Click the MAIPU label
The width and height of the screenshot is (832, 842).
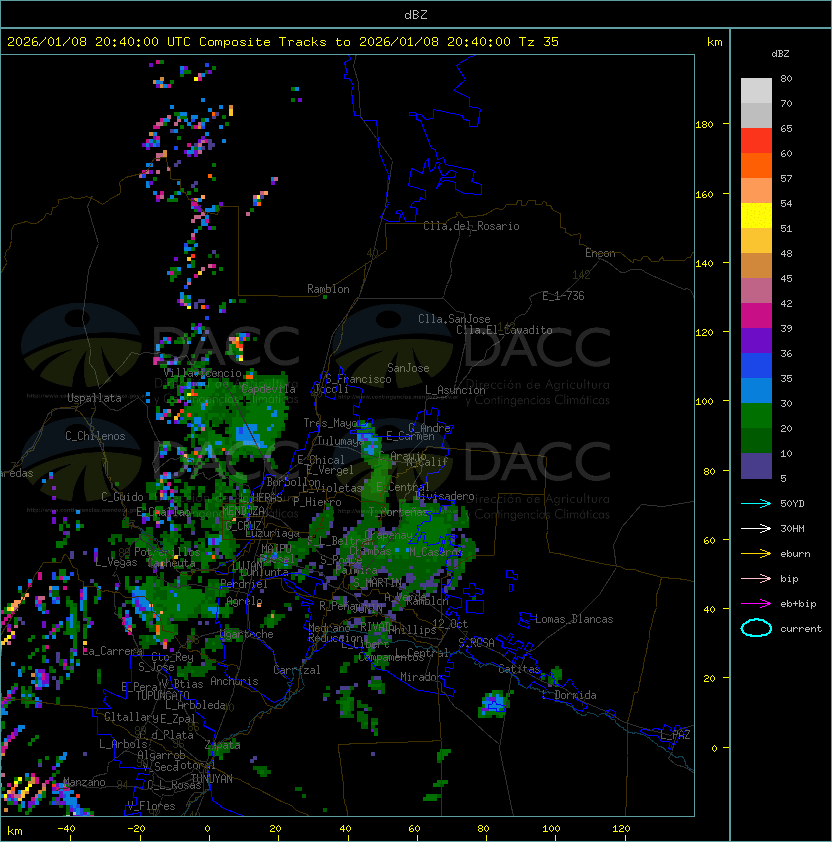click(276, 549)
